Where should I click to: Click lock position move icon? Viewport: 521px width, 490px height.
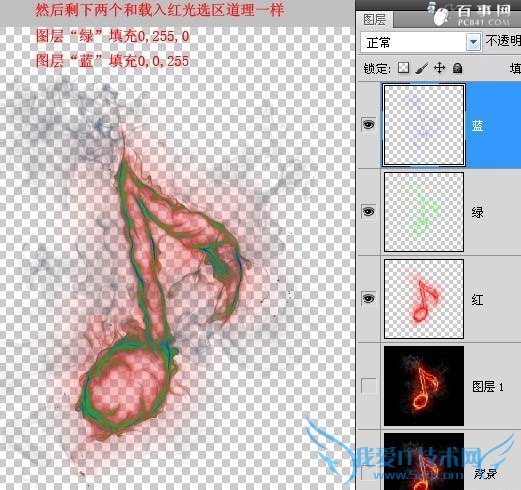coord(440,68)
